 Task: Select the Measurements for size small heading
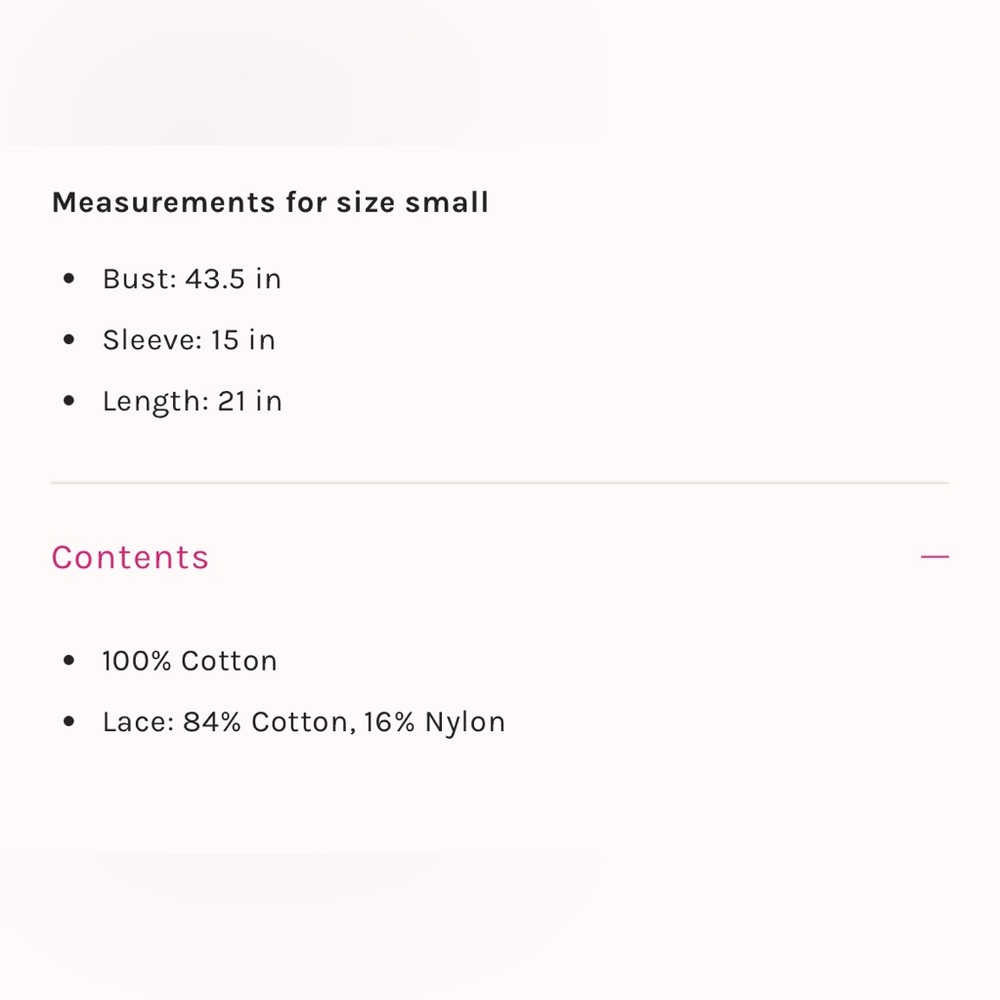(270, 203)
